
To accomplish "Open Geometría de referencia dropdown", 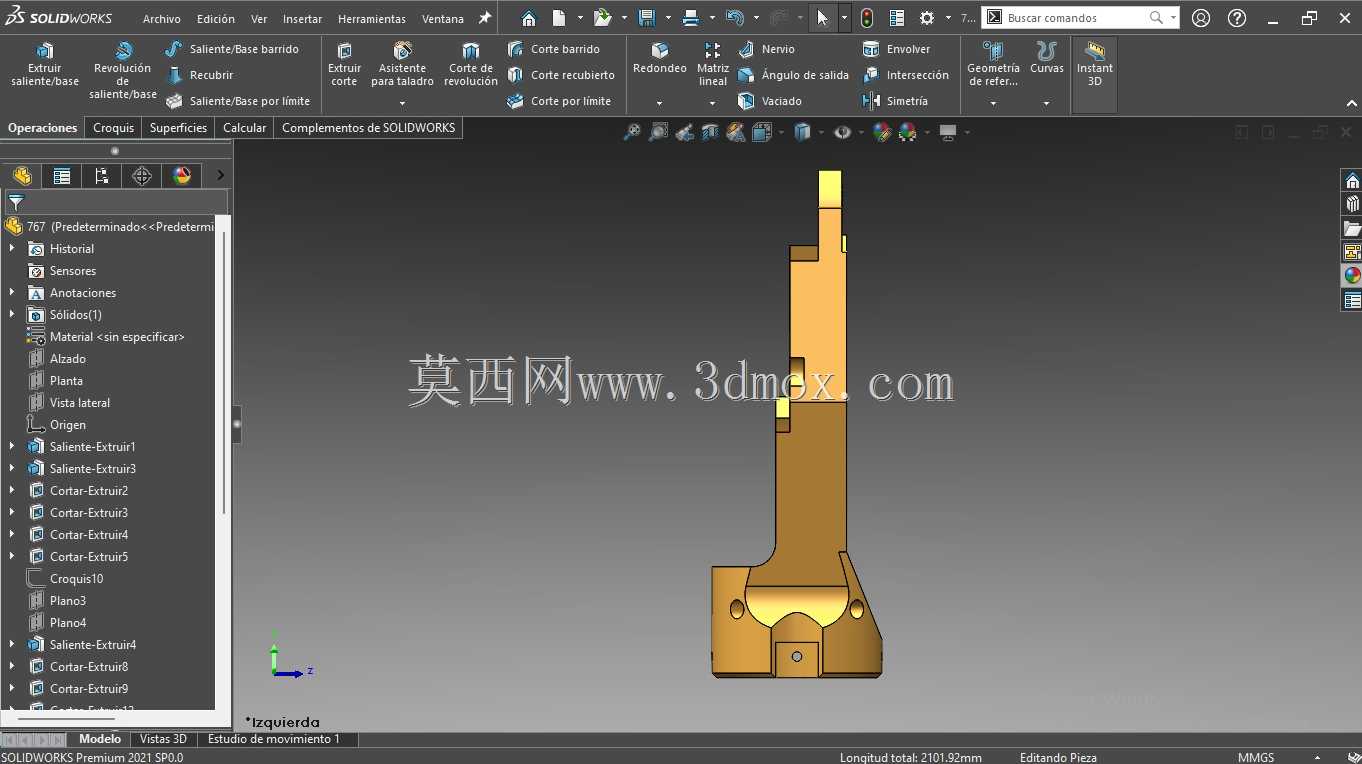I will pos(993,103).
